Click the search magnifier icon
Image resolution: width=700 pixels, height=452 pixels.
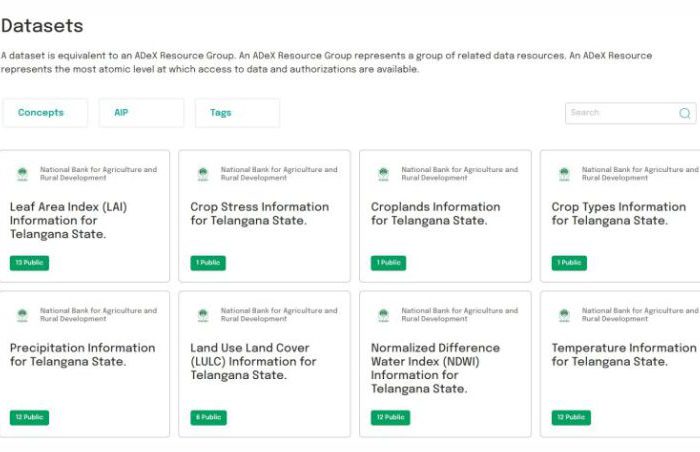click(x=684, y=113)
